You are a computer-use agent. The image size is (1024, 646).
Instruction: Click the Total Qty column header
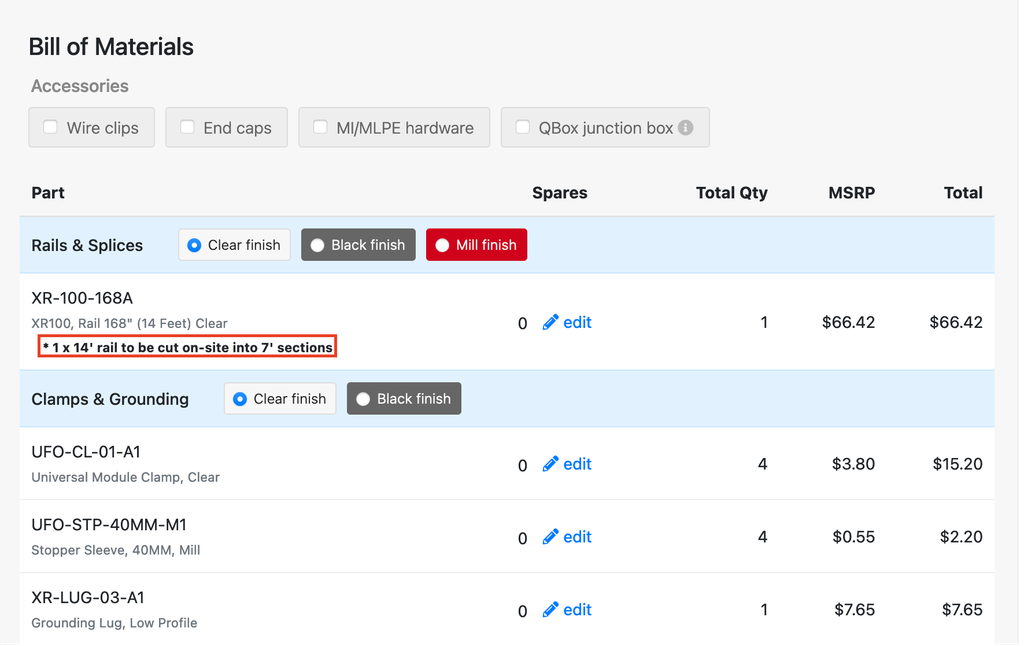tap(731, 193)
